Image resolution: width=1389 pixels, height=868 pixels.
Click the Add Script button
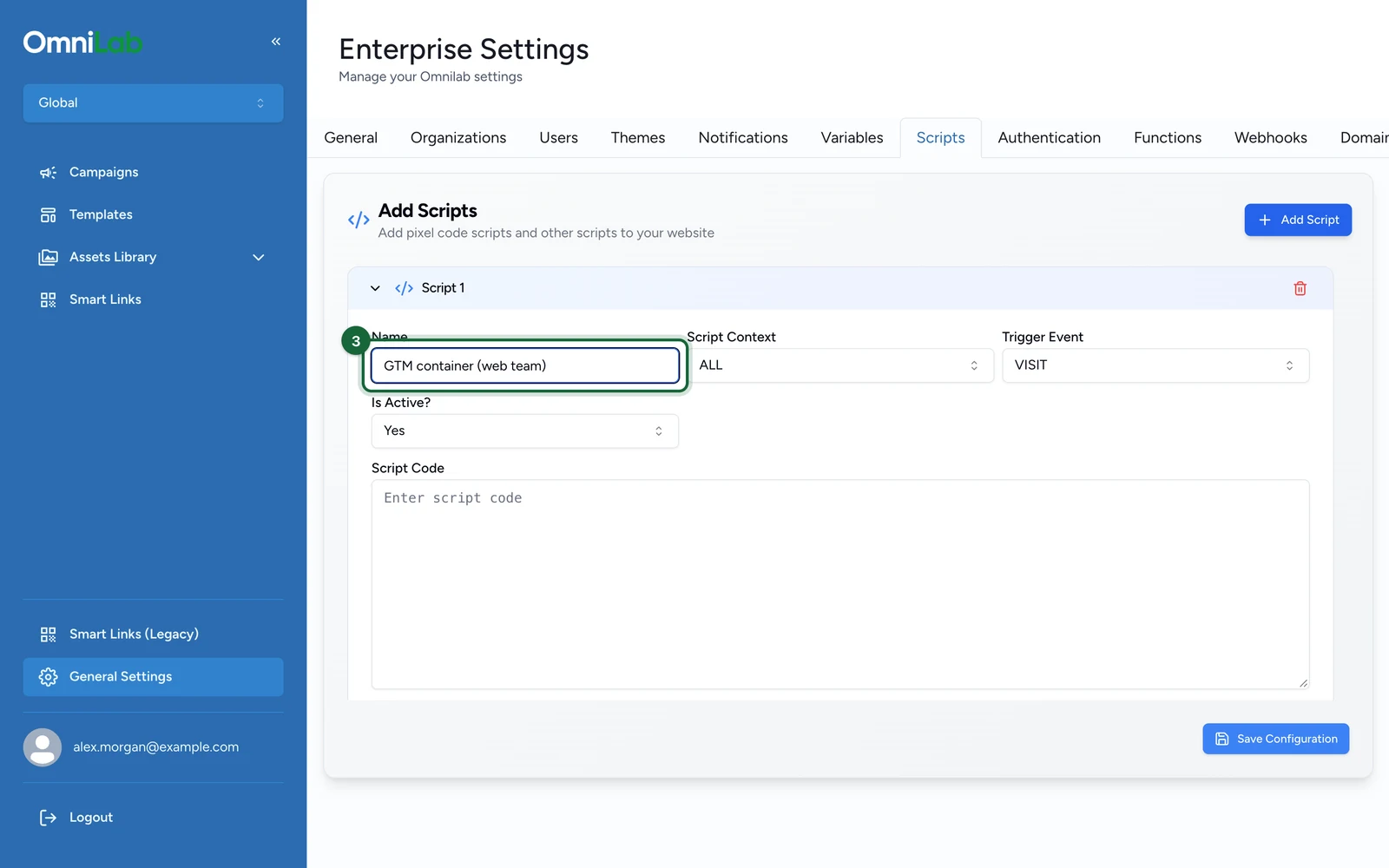click(1298, 220)
